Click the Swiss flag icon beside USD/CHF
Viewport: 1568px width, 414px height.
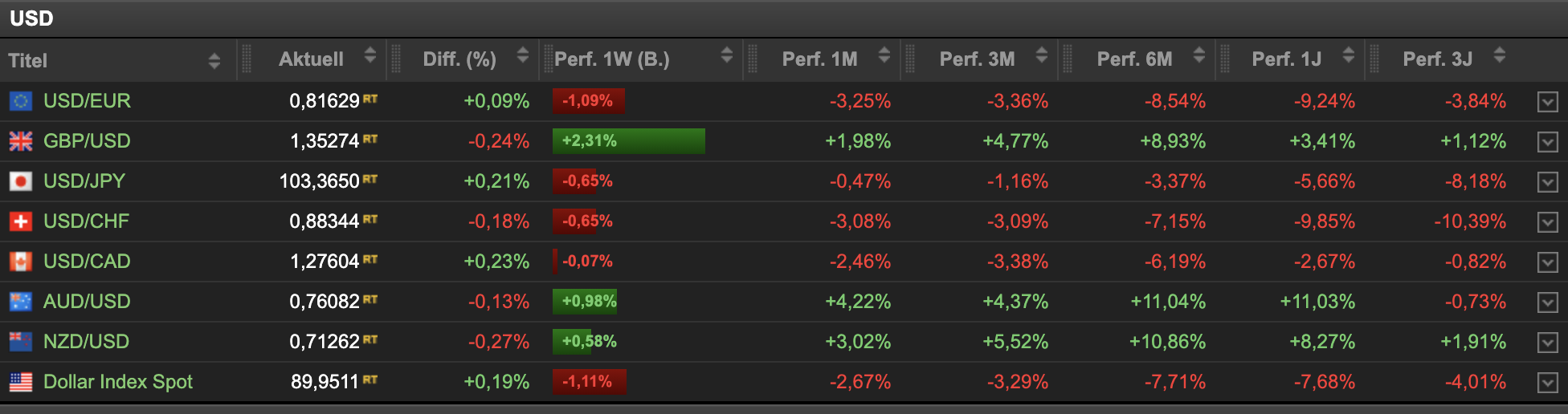click(21, 221)
